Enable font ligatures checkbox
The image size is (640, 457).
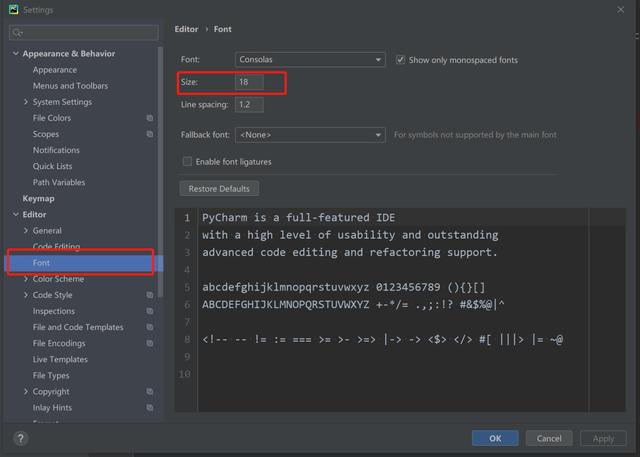(187, 162)
